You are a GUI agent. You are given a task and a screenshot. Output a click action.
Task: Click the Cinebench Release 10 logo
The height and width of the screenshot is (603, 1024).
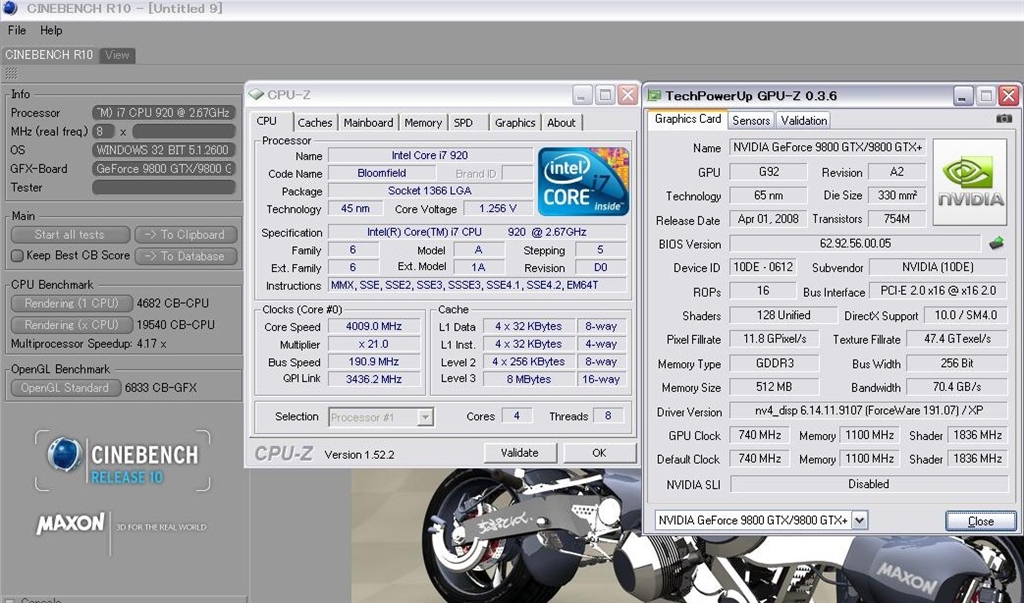pos(122,461)
